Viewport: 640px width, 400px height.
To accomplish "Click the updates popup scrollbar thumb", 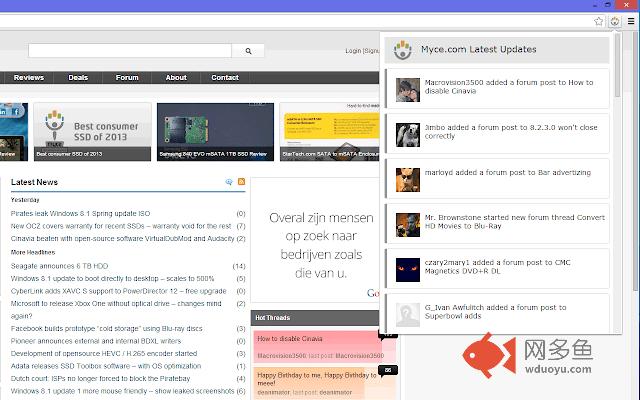I will (x=618, y=65).
